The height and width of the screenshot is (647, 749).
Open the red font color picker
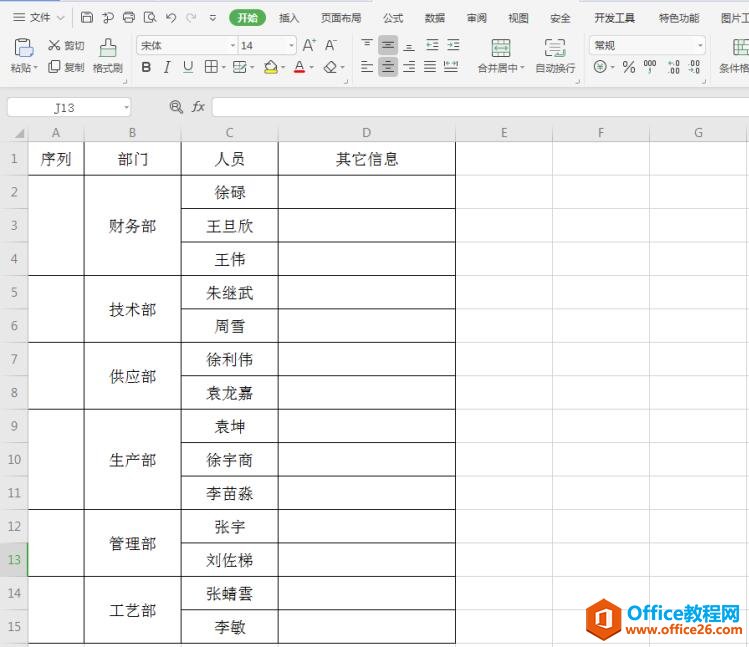click(x=300, y=67)
